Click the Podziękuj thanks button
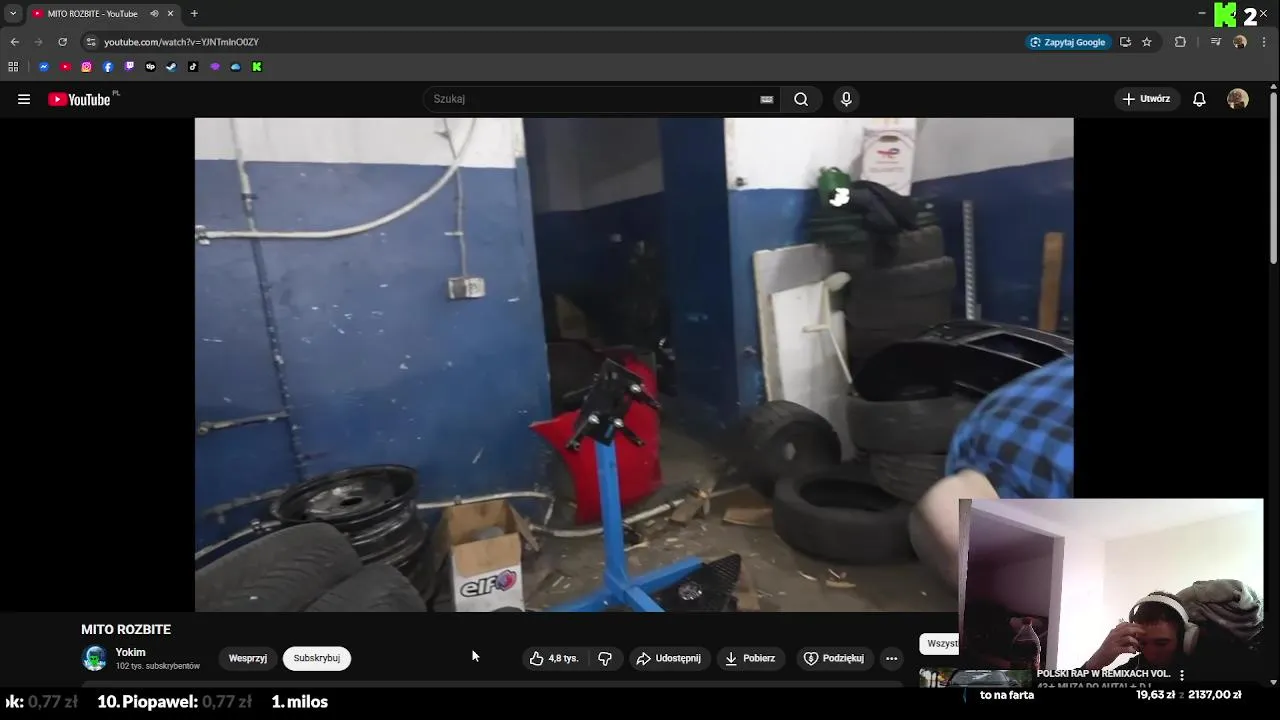Viewport: 1280px width, 720px height. click(834, 658)
